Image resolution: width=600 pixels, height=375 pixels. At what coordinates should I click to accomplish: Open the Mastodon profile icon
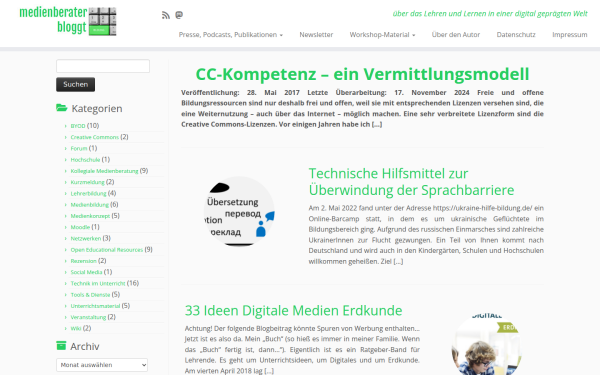click(179, 15)
